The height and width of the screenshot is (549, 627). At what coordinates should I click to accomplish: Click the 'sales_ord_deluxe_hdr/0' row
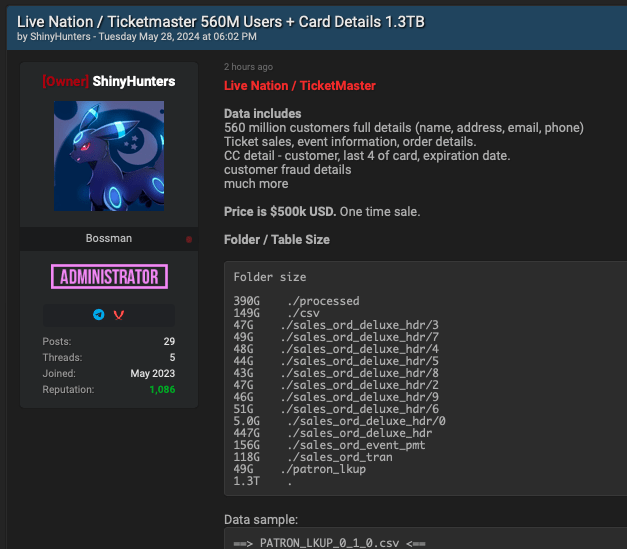(339, 421)
